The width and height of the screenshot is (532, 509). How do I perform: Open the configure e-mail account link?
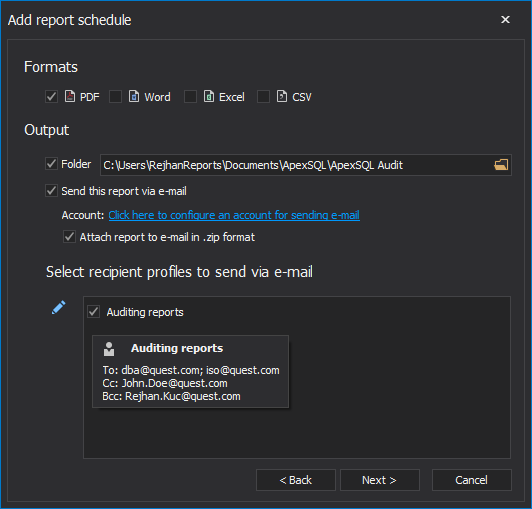pyautogui.click(x=234, y=215)
